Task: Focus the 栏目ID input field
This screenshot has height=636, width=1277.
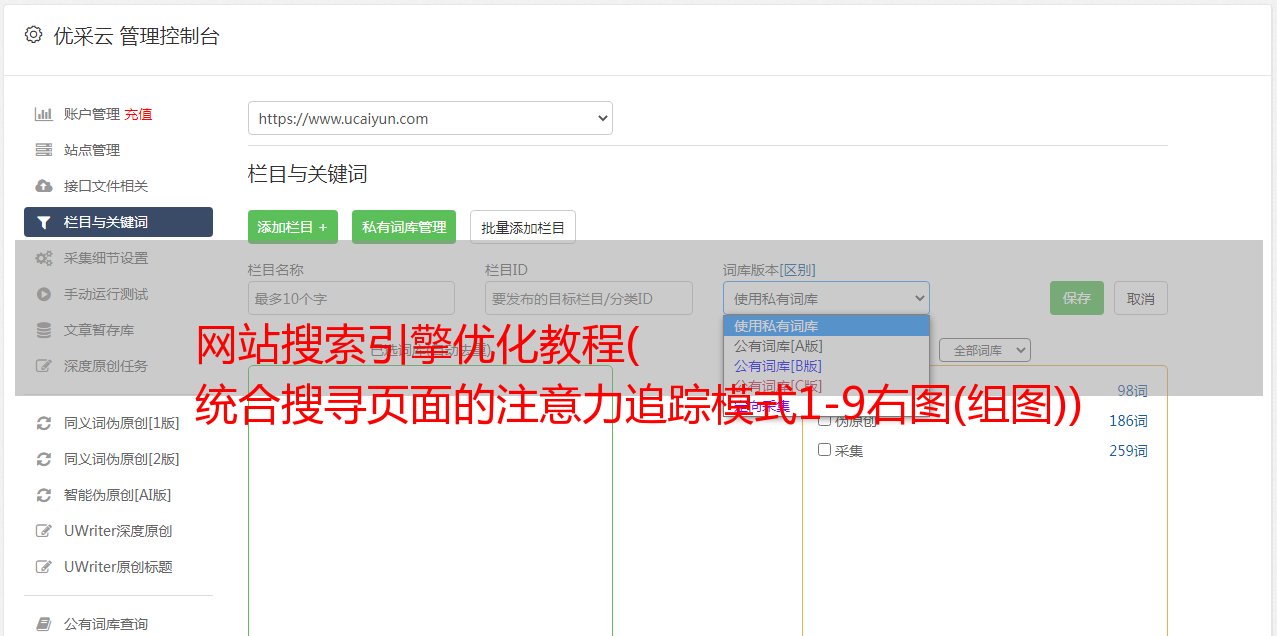Action: pyautogui.click(x=589, y=298)
